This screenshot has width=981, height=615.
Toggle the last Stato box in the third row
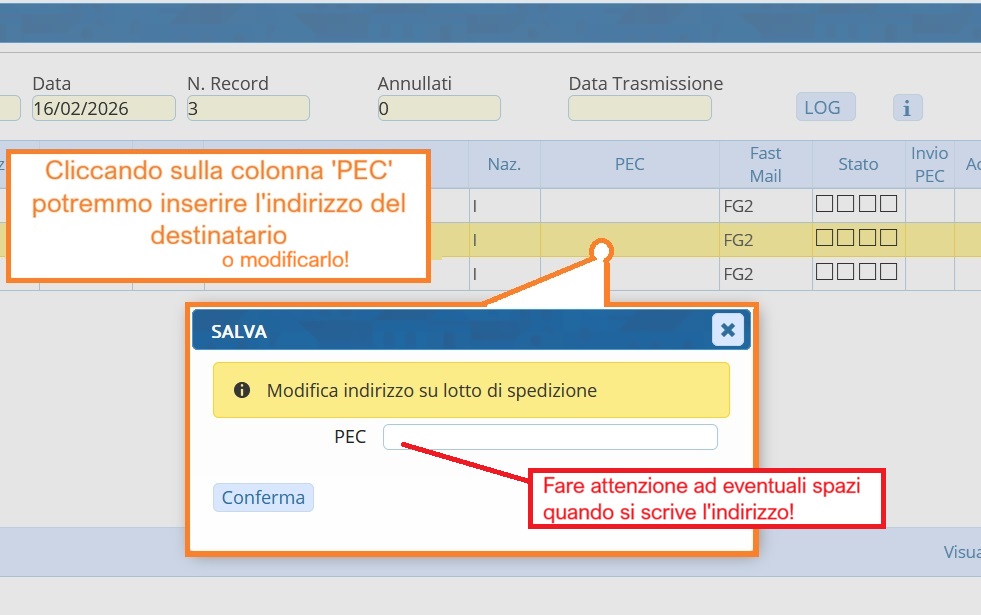click(888, 273)
